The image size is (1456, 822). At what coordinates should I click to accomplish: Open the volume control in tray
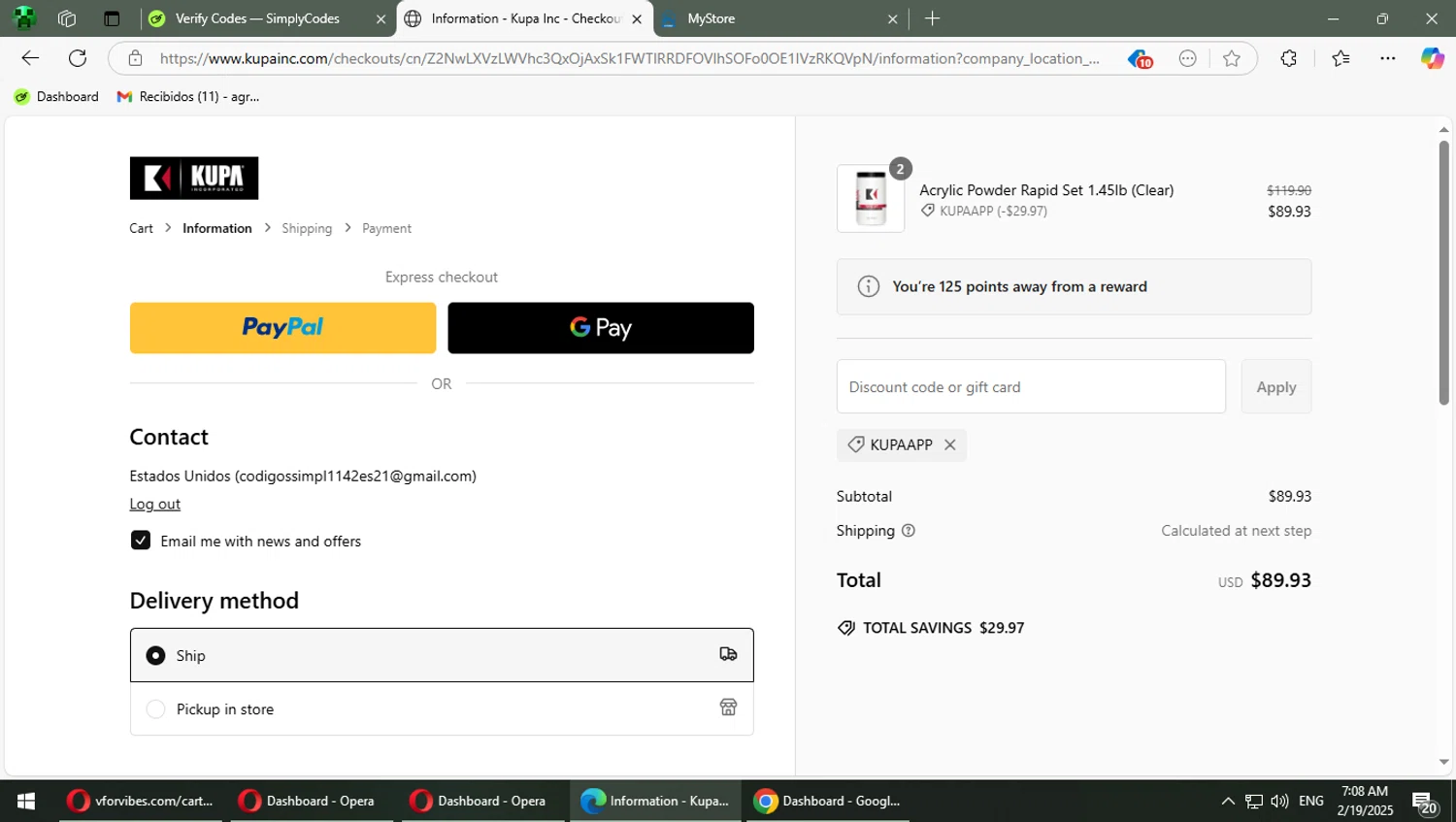point(1279,801)
